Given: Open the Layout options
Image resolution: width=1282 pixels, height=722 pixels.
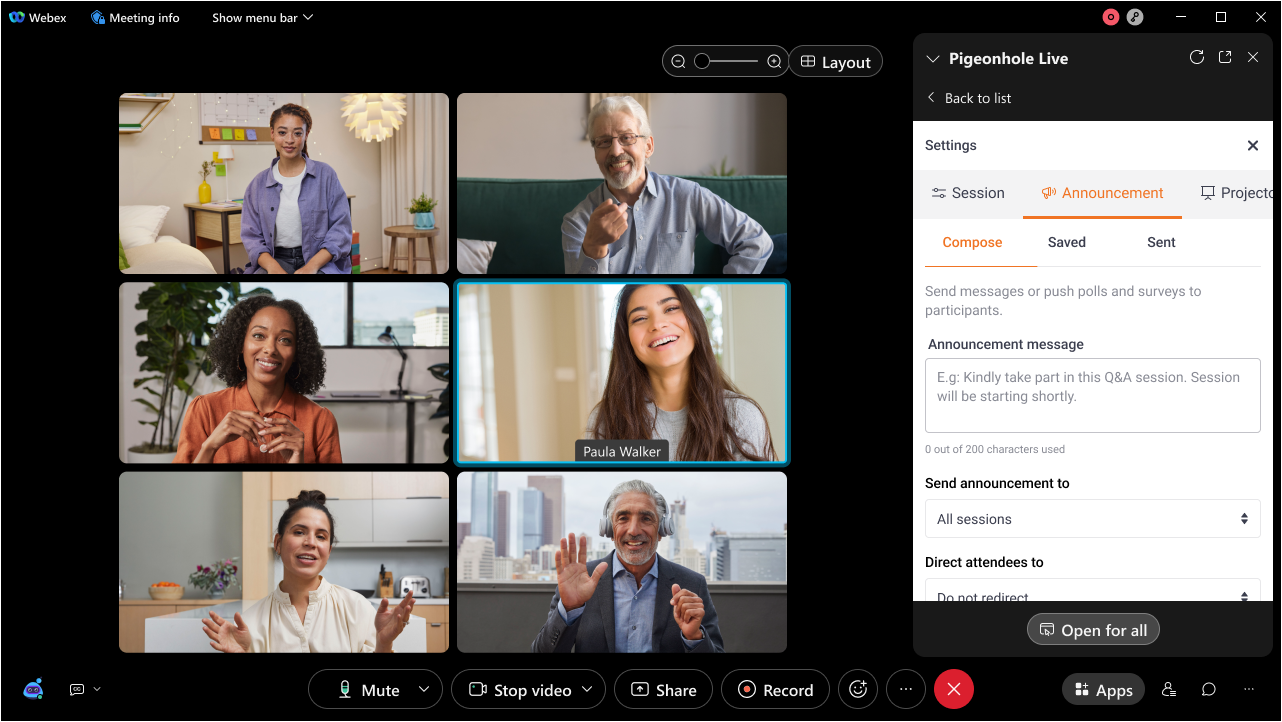Looking at the screenshot, I should 836,62.
